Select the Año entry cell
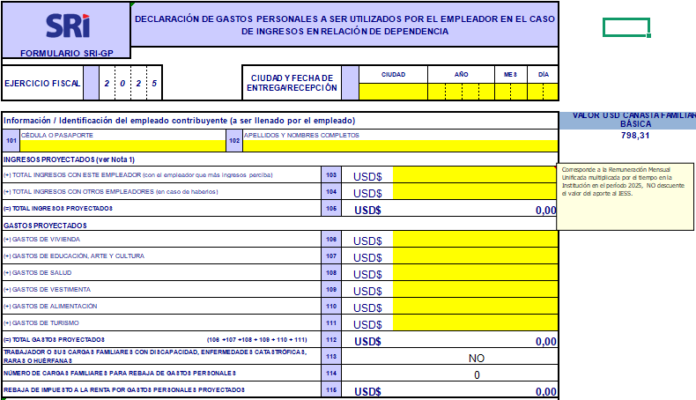This screenshot has width=696, height=400. coord(461,91)
